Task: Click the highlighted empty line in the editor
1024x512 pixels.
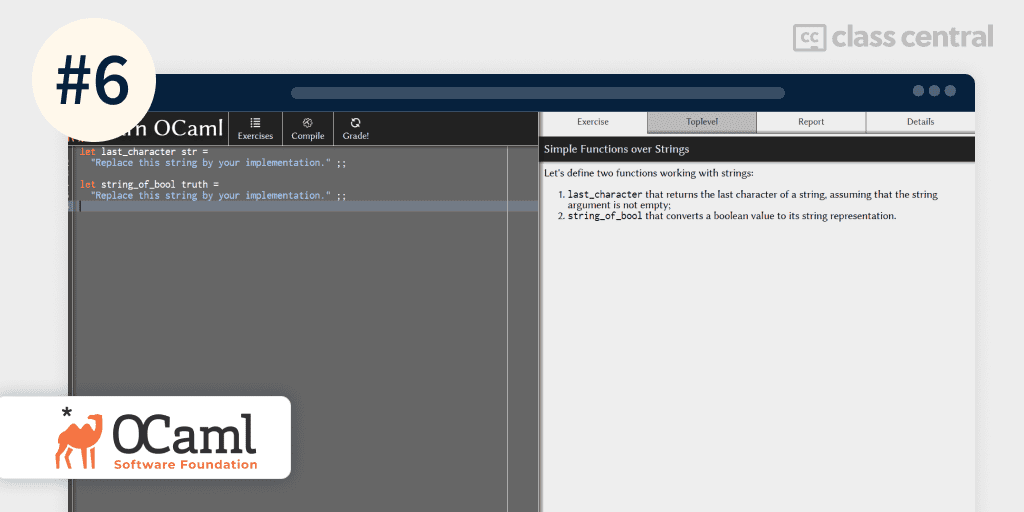Action: pyautogui.click(x=300, y=206)
